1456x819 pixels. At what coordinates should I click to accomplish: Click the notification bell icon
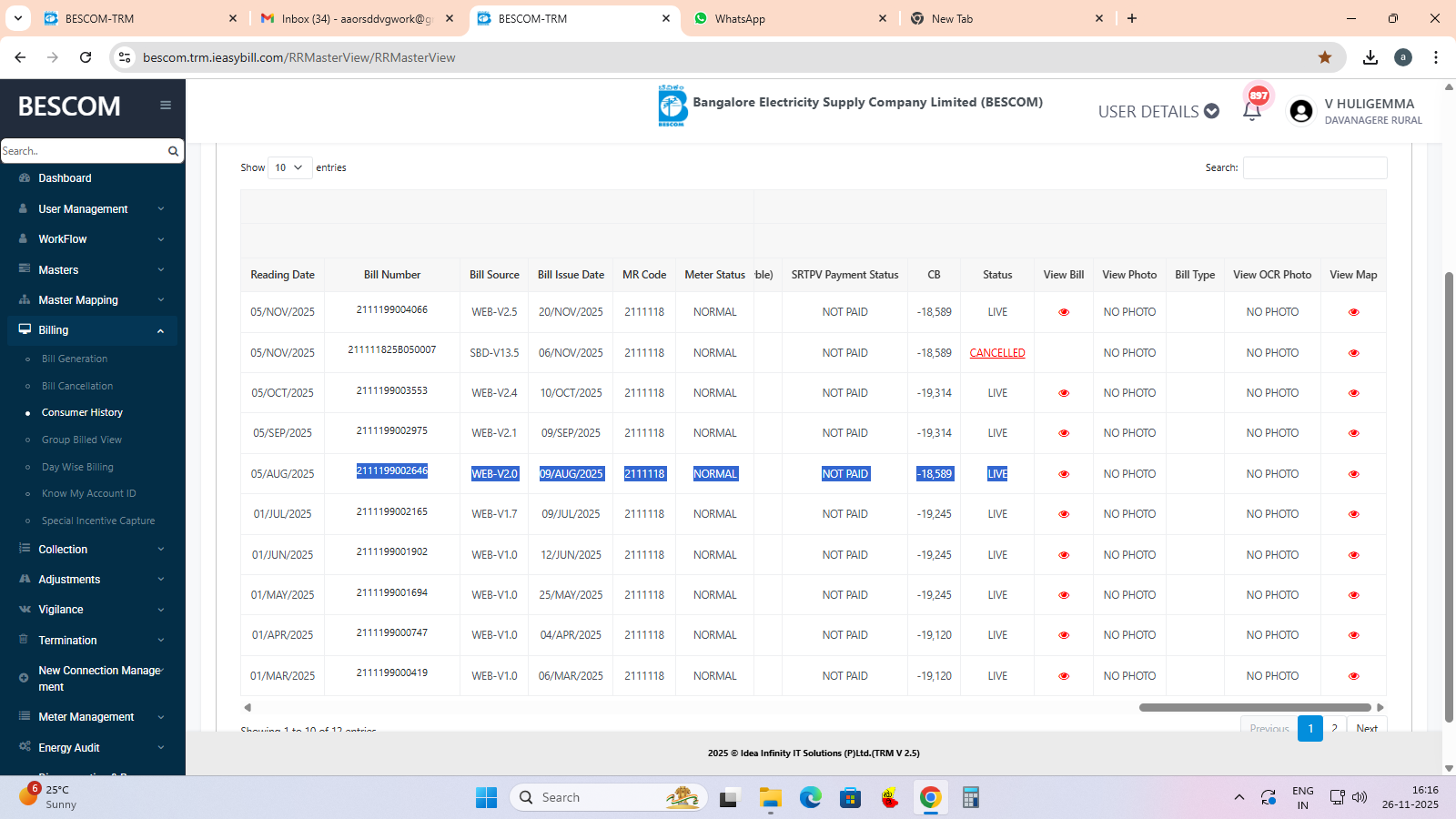(x=1252, y=111)
